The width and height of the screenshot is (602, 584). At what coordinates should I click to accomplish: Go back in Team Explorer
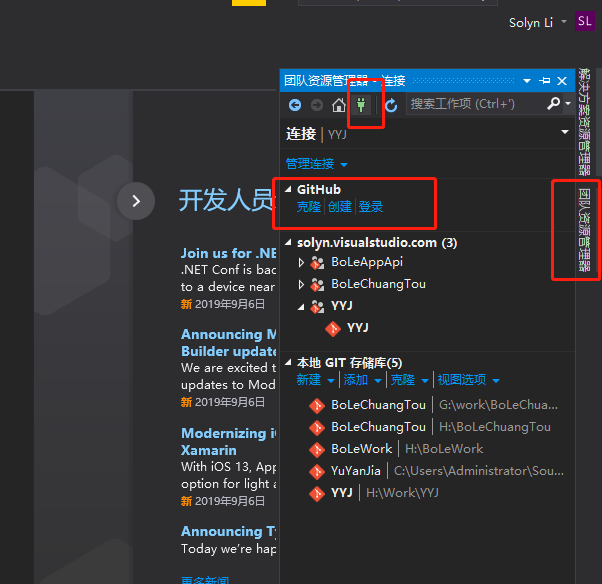(x=295, y=105)
